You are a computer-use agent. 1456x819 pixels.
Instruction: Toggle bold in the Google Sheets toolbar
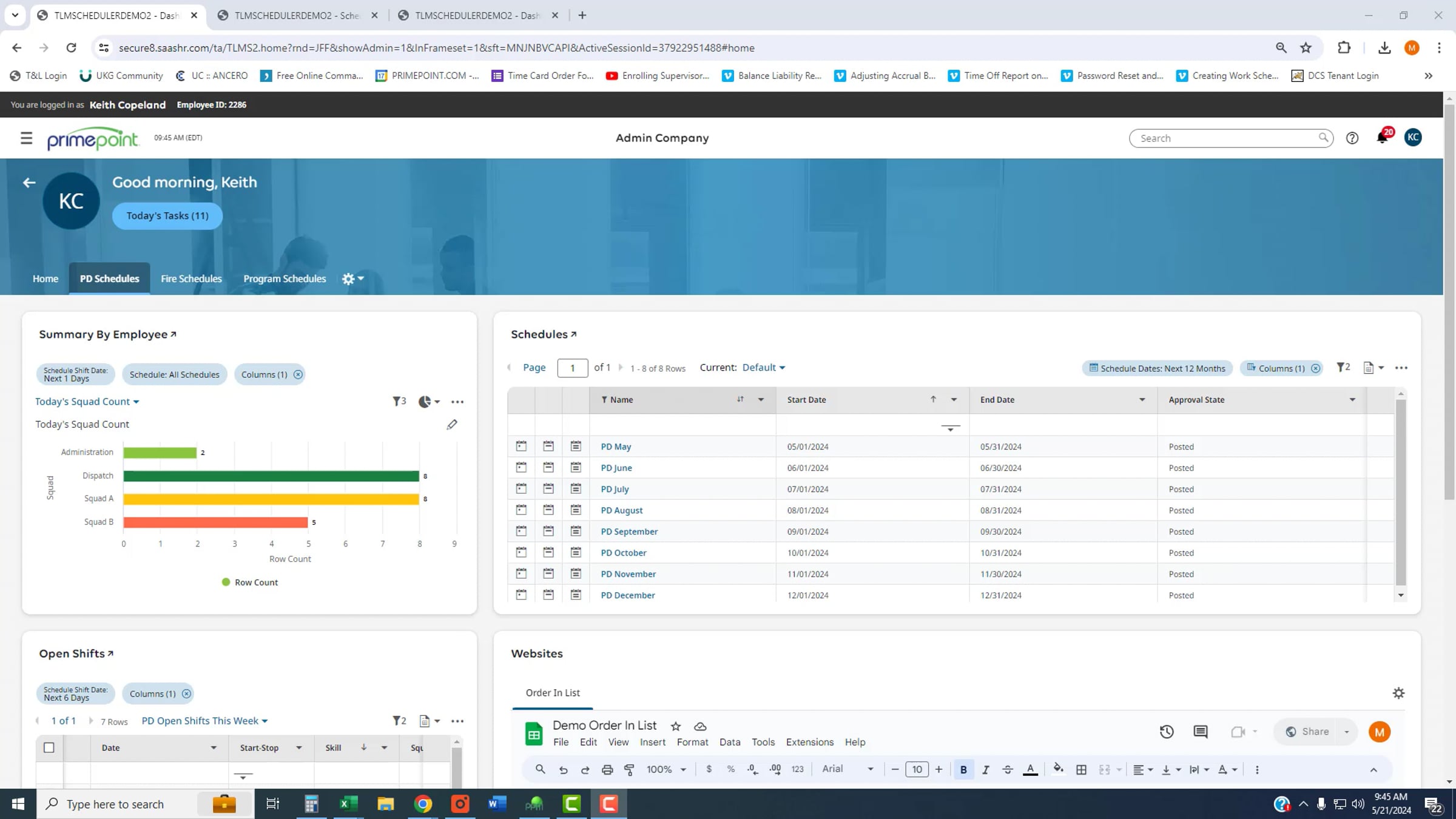pos(963,769)
